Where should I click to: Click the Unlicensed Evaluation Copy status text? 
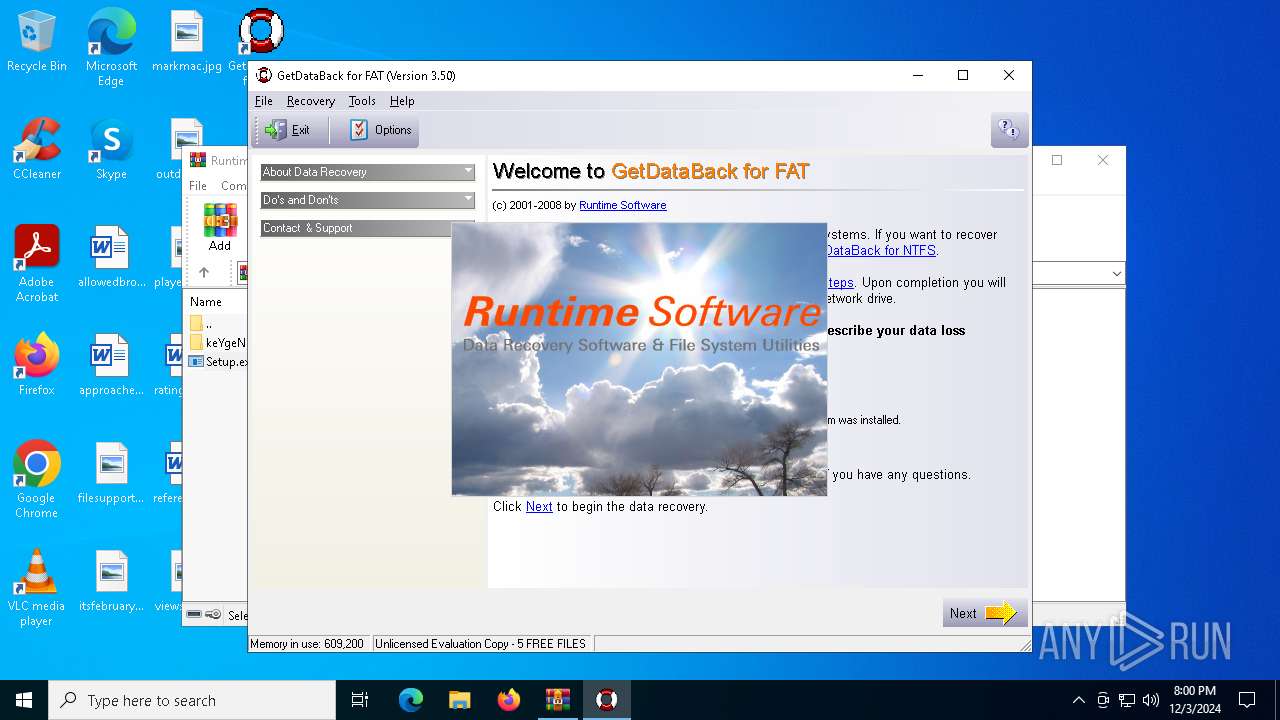click(481, 644)
